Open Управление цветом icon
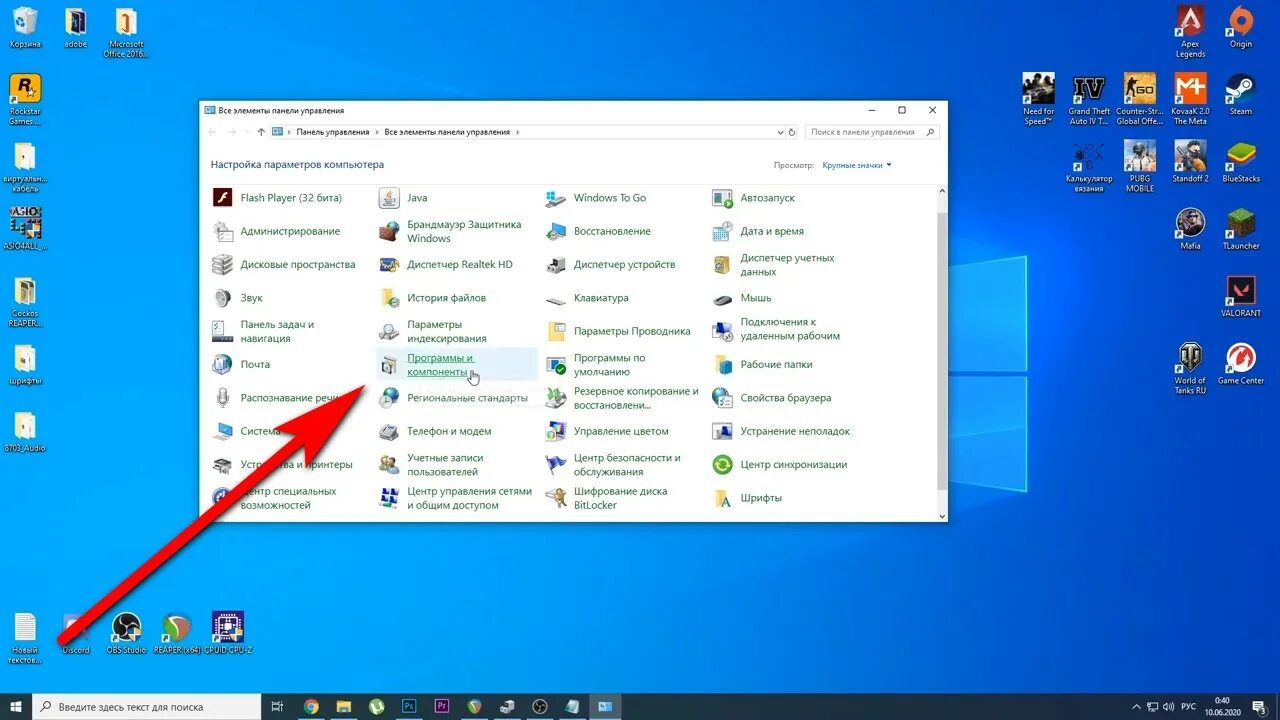 coord(556,431)
